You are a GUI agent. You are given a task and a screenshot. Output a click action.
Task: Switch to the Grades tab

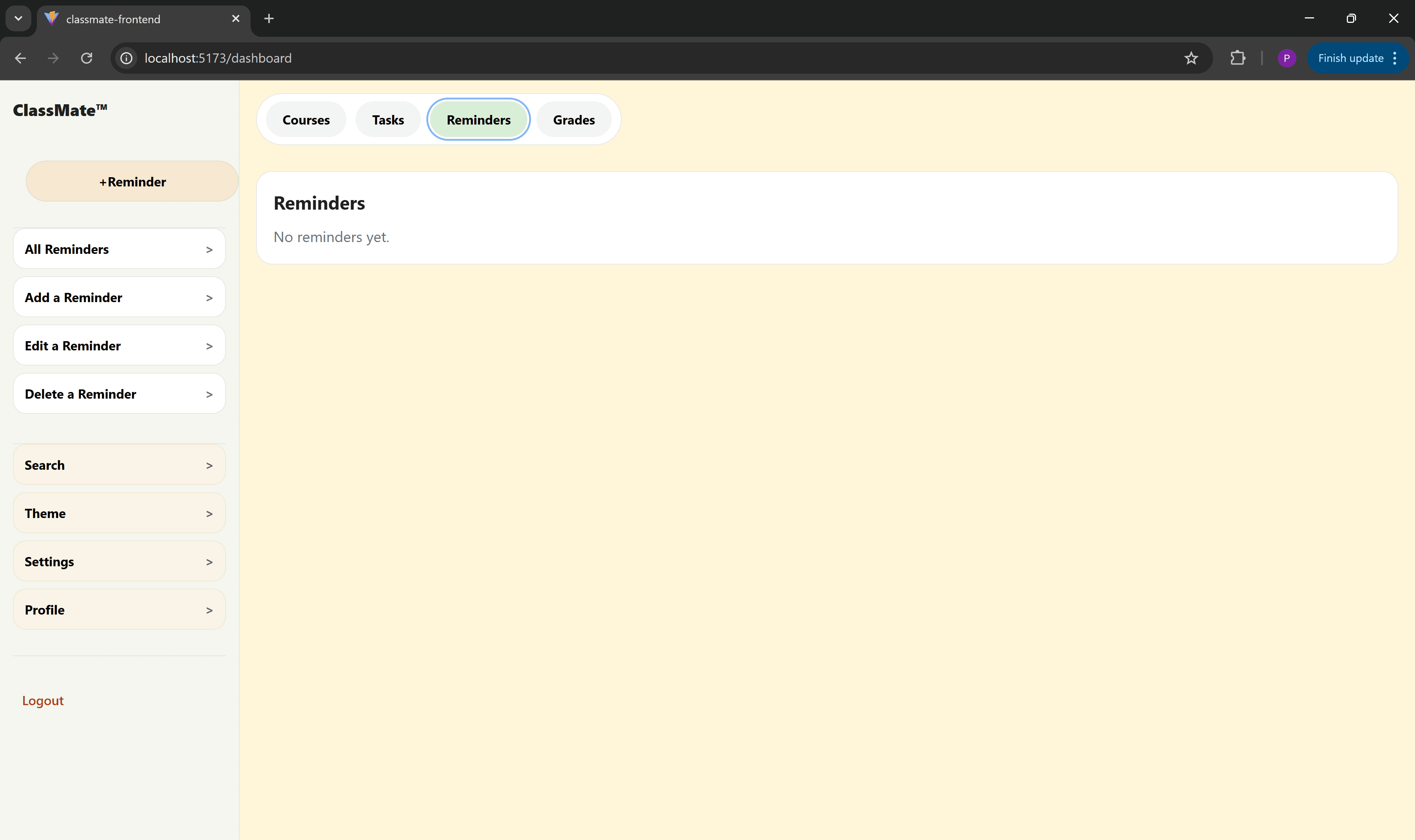[573, 120]
